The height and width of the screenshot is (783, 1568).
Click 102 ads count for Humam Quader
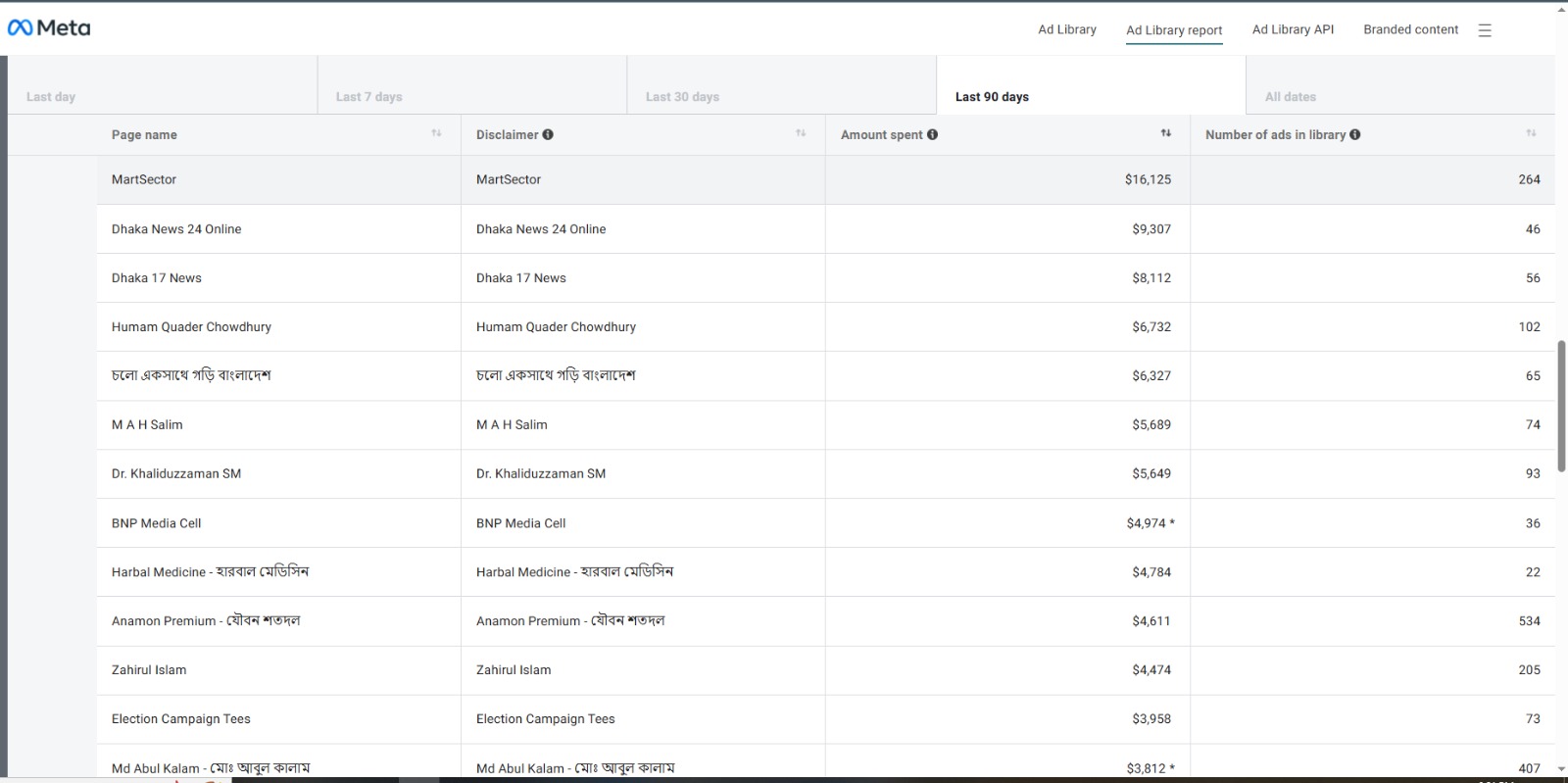tap(1530, 327)
